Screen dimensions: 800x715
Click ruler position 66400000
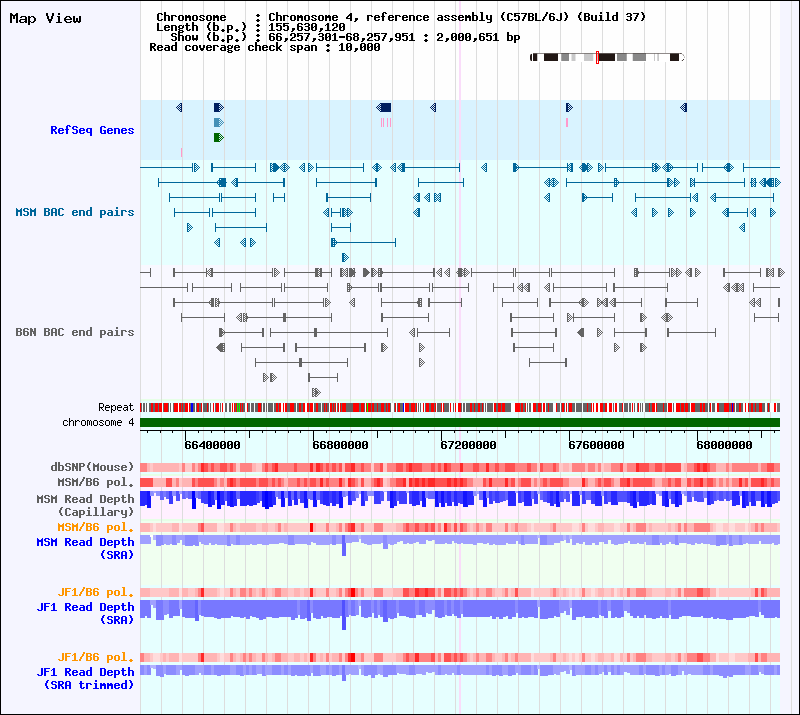pos(212,446)
